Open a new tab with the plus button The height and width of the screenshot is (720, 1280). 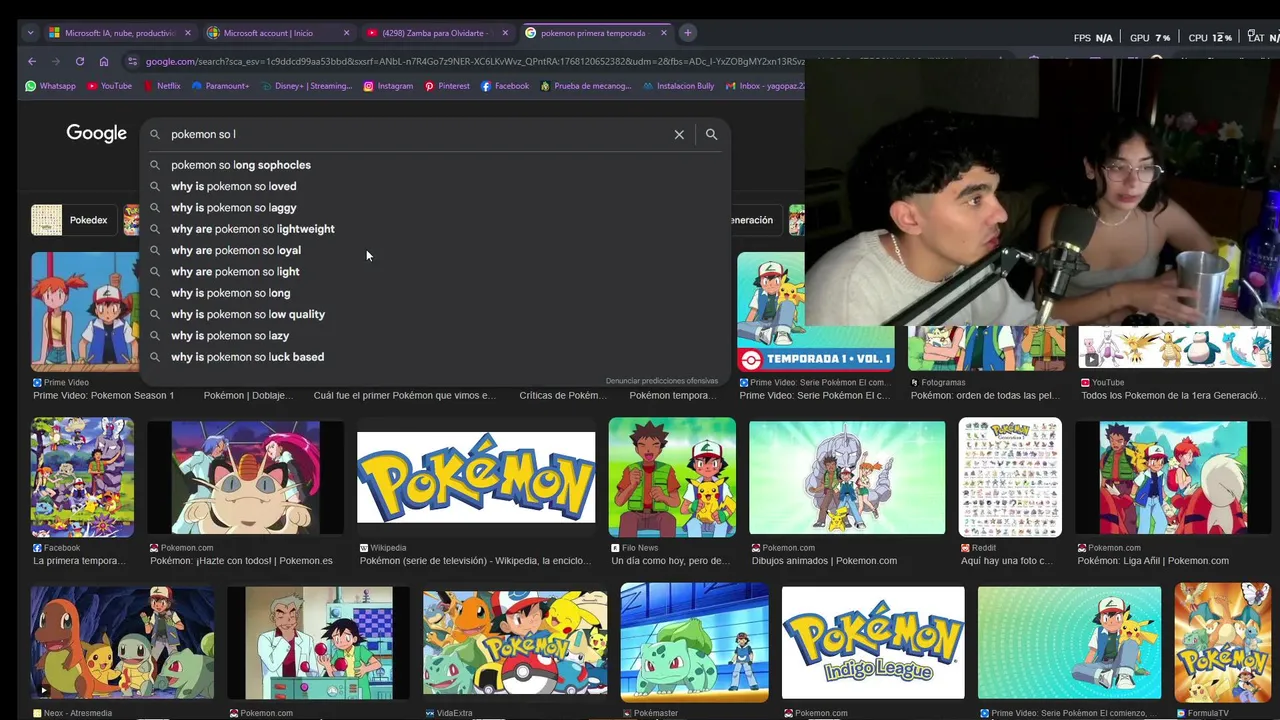pos(687,33)
